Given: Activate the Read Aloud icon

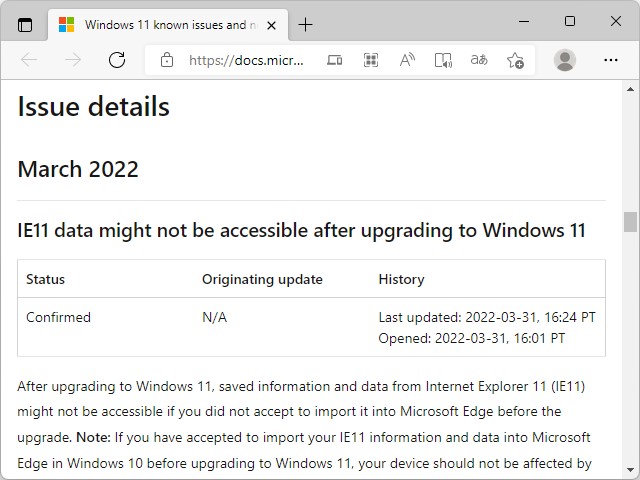Looking at the screenshot, I should point(407,60).
